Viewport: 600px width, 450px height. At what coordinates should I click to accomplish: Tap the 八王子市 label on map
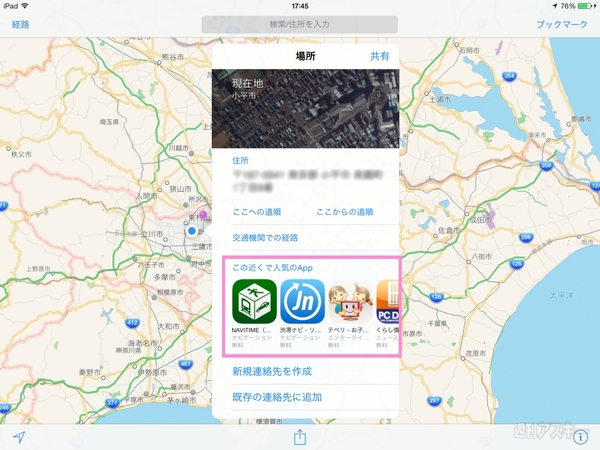coord(151,264)
